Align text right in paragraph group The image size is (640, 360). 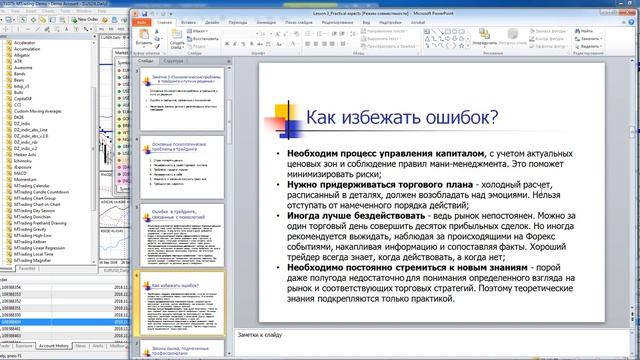click(x=324, y=44)
